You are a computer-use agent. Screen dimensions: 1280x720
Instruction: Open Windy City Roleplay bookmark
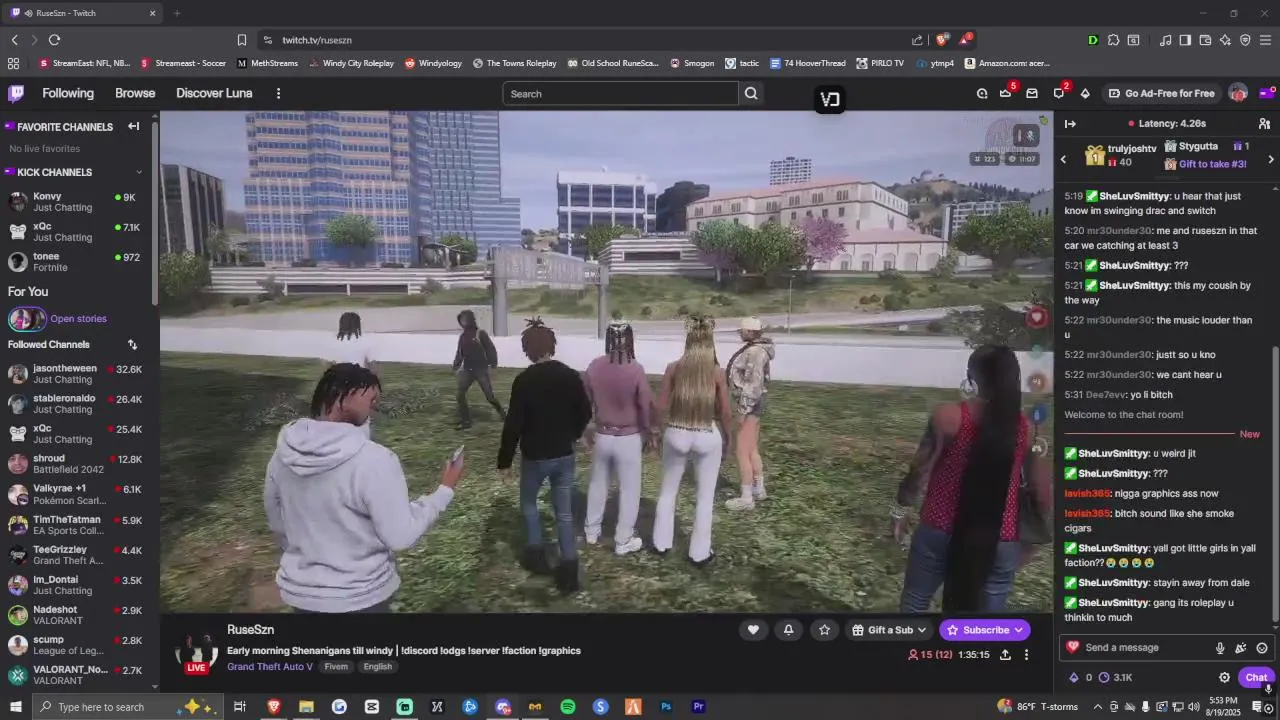[351, 63]
